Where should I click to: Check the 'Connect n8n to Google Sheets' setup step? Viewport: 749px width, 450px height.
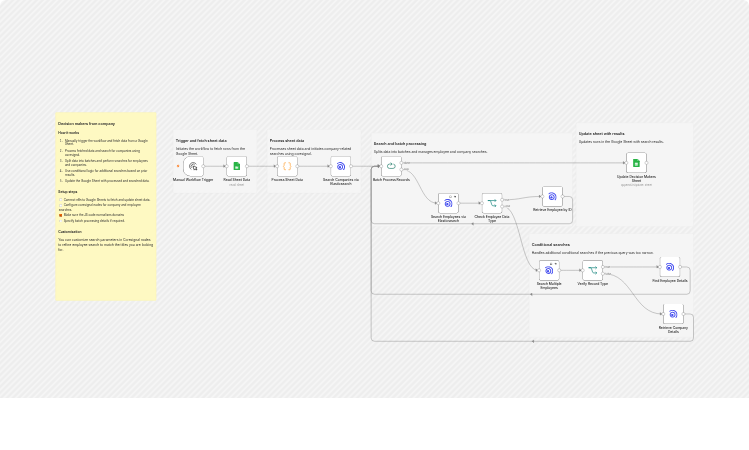(x=61, y=200)
